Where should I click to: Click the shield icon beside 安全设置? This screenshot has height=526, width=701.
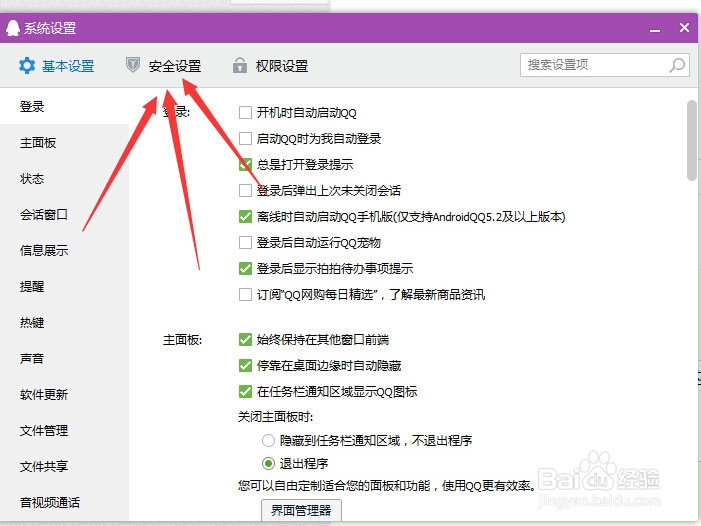tap(132, 65)
